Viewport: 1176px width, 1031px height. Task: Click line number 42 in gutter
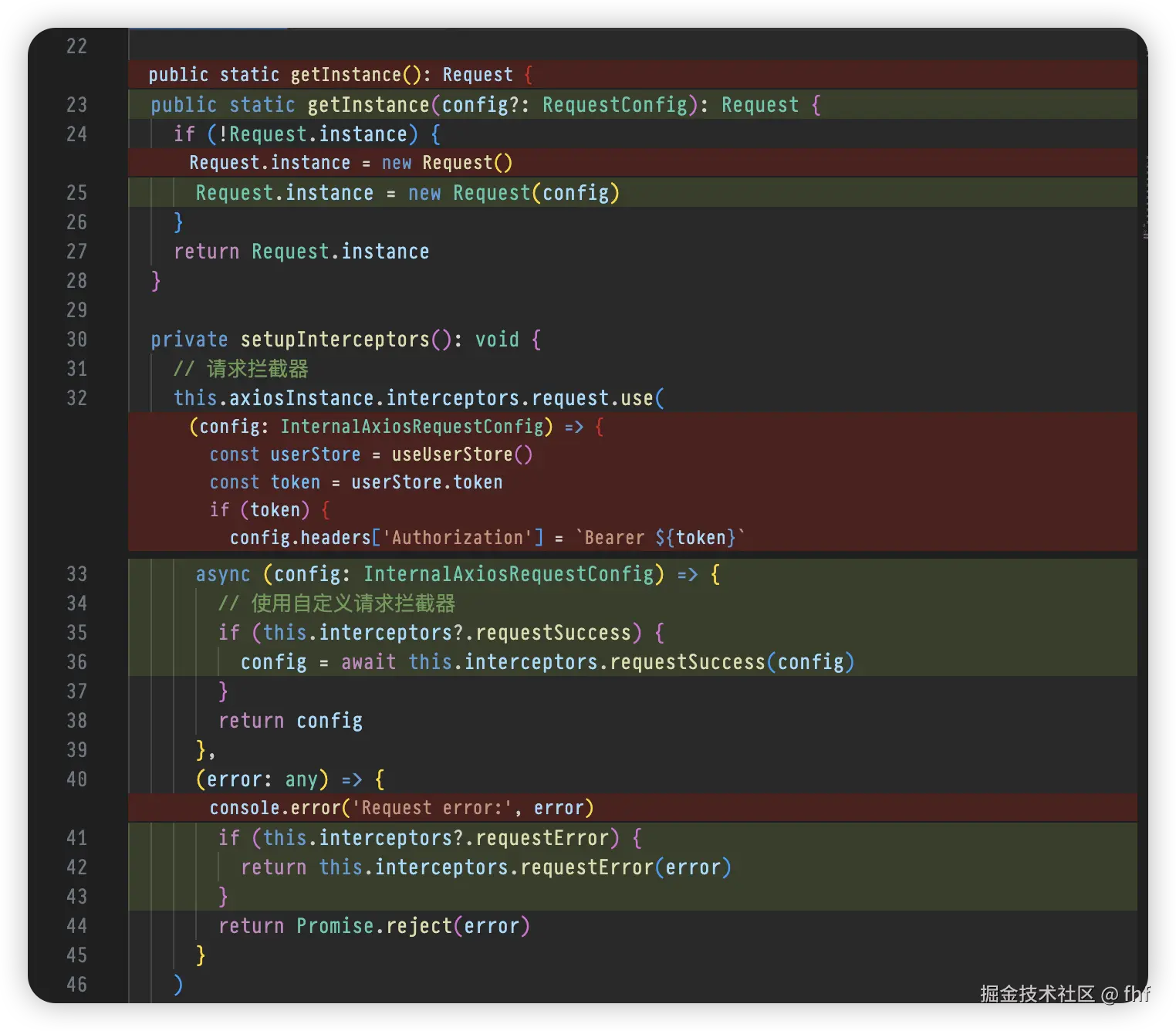point(76,867)
